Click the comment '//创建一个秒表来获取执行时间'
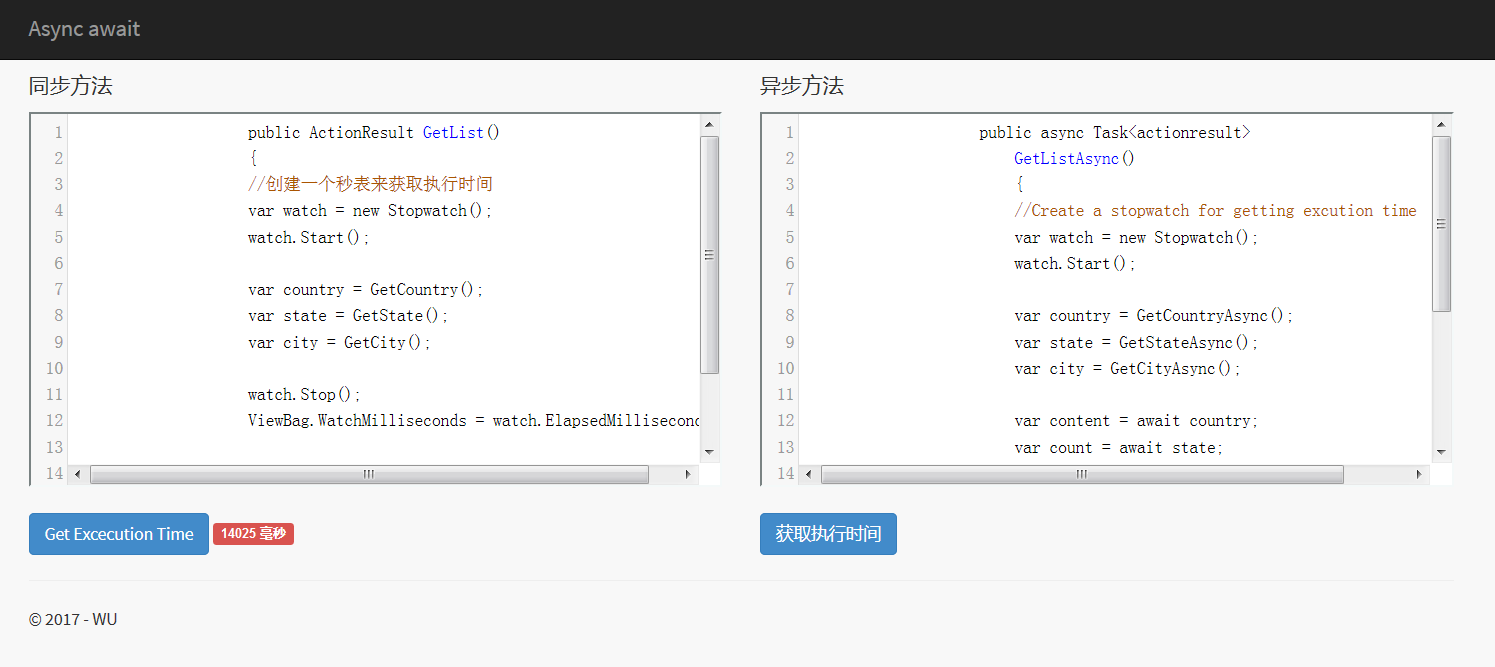 pyautogui.click(x=370, y=184)
